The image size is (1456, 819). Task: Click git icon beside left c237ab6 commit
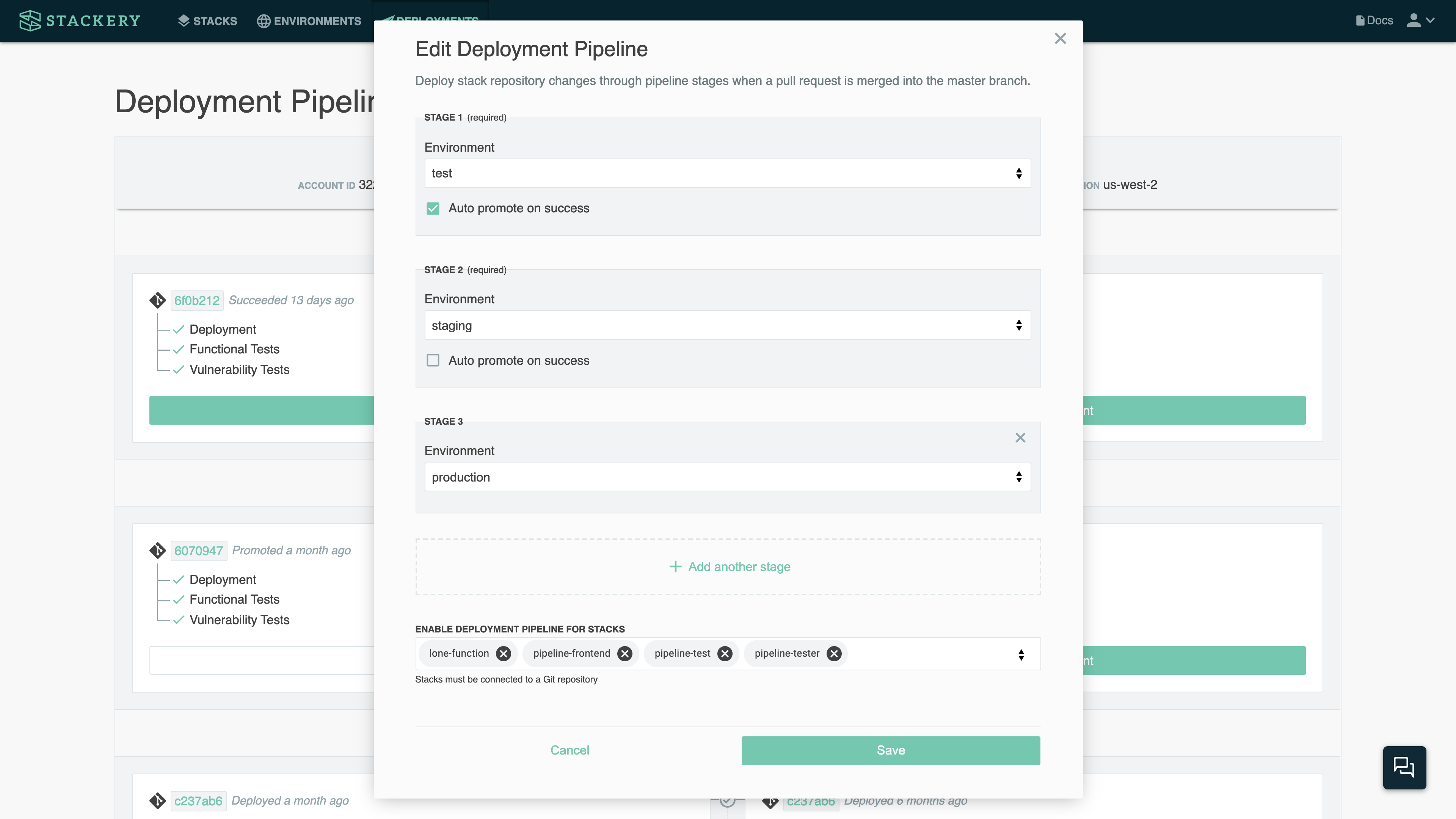pos(158,801)
